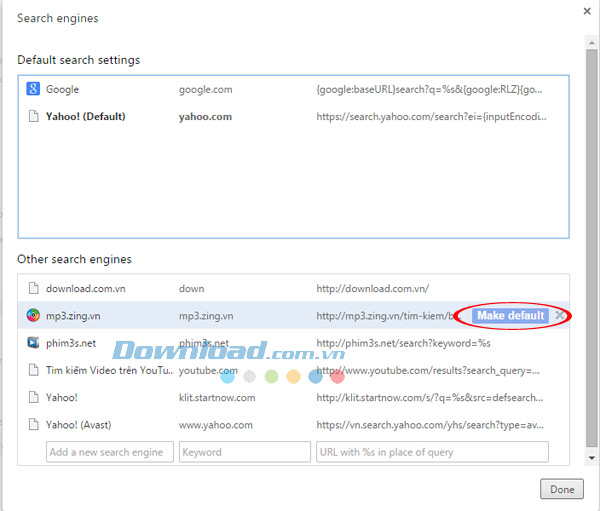Focus the Add a new search engine field
The width and height of the screenshot is (600, 511).
(110, 452)
